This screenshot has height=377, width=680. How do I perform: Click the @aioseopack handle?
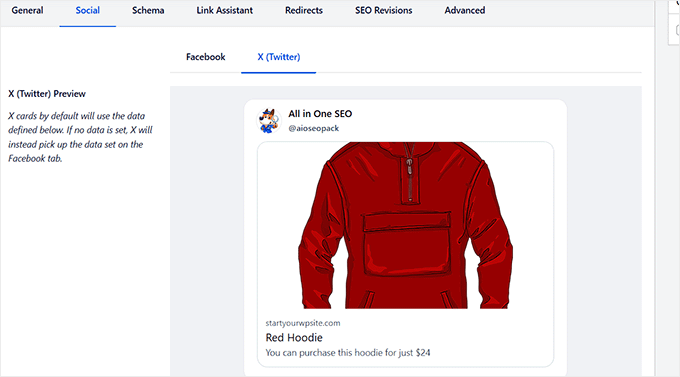(x=314, y=128)
